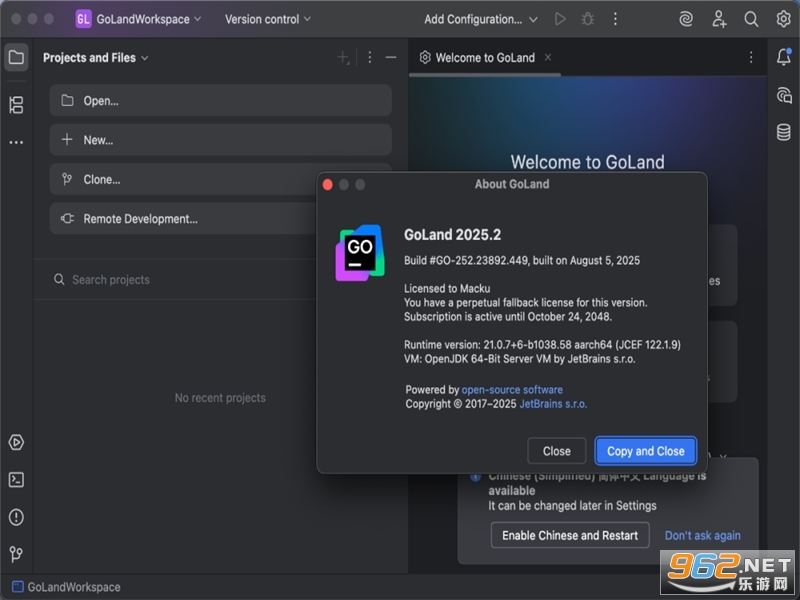The image size is (800, 600).
Task: Close the About GoLand dialog red button
Action: pyautogui.click(x=328, y=185)
